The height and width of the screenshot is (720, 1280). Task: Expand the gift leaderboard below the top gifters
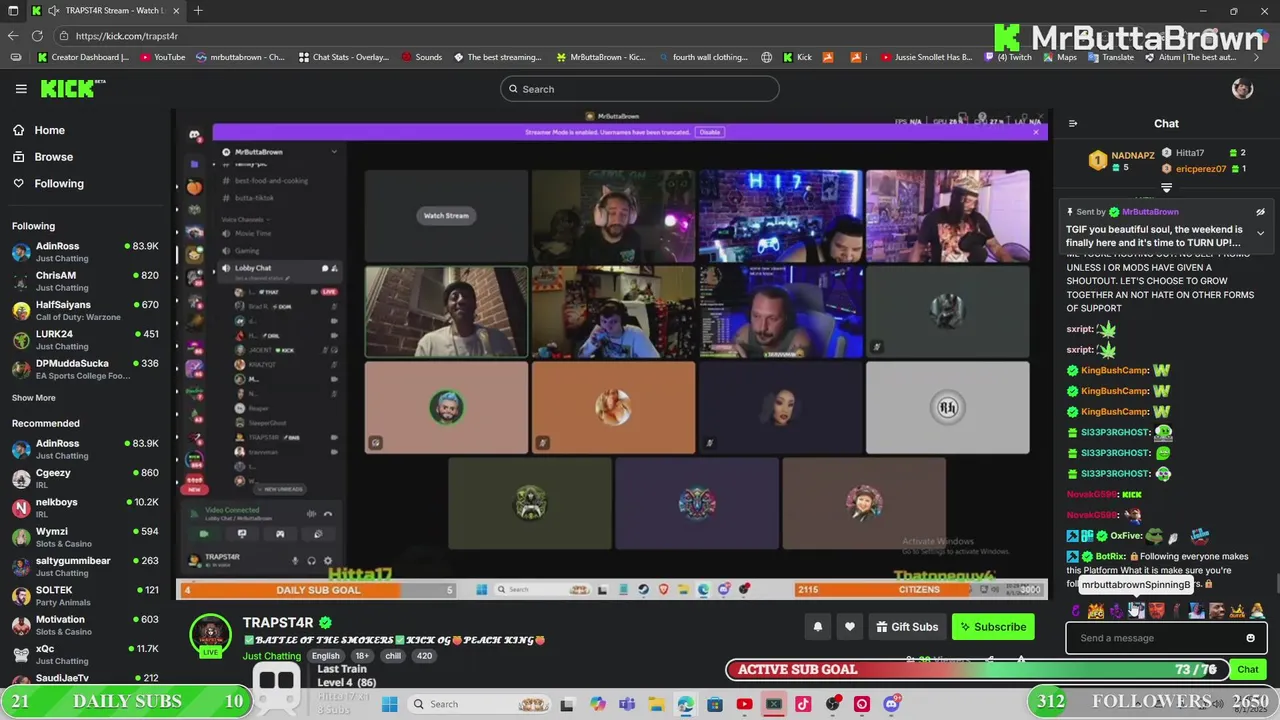tap(1166, 188)
